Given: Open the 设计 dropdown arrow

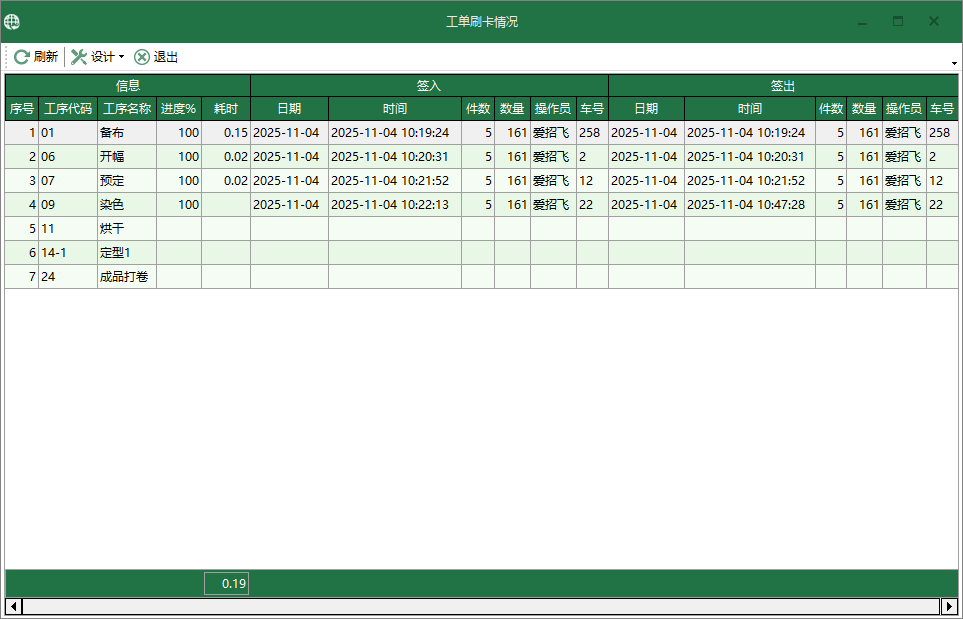Looking at the screenshot, I should tap(122, 57).
